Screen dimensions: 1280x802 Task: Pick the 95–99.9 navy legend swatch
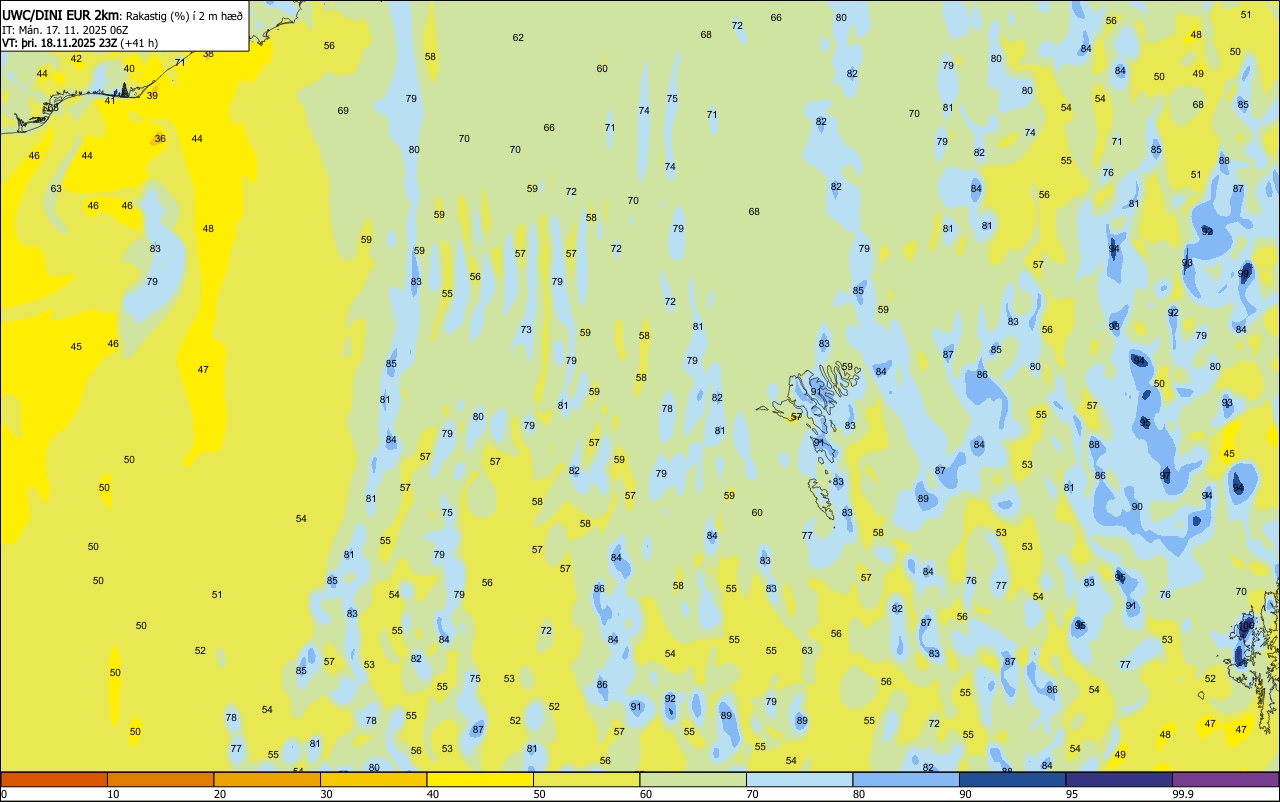point(1119,779)
